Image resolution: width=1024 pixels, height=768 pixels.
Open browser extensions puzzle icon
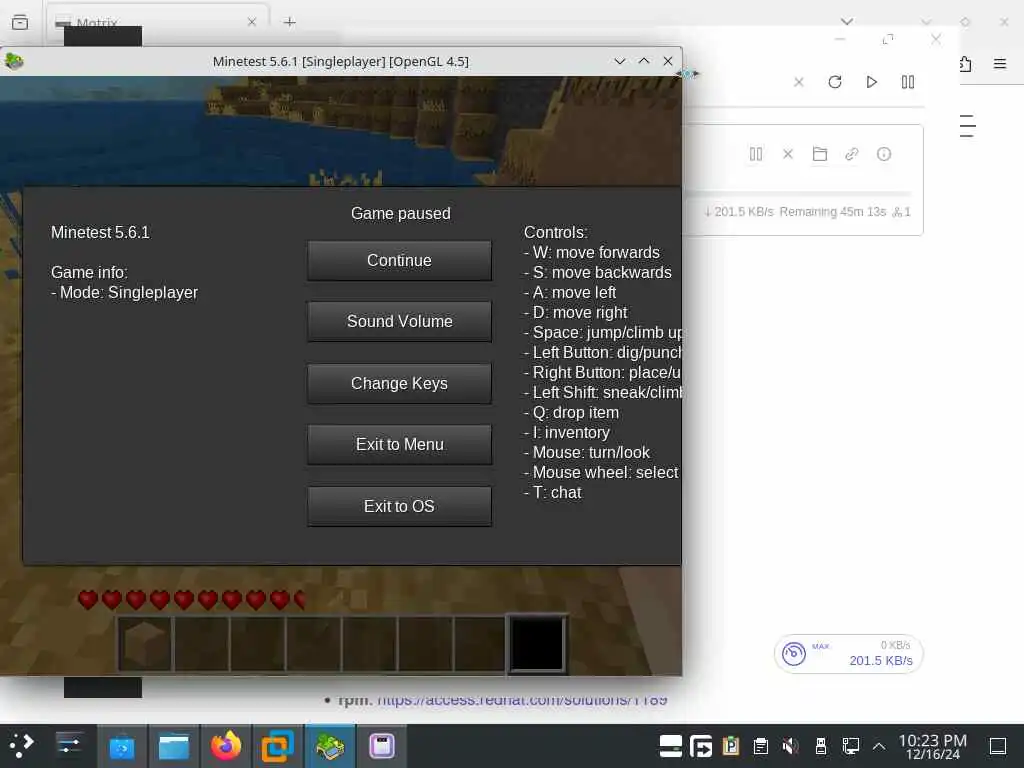(965, 63)
